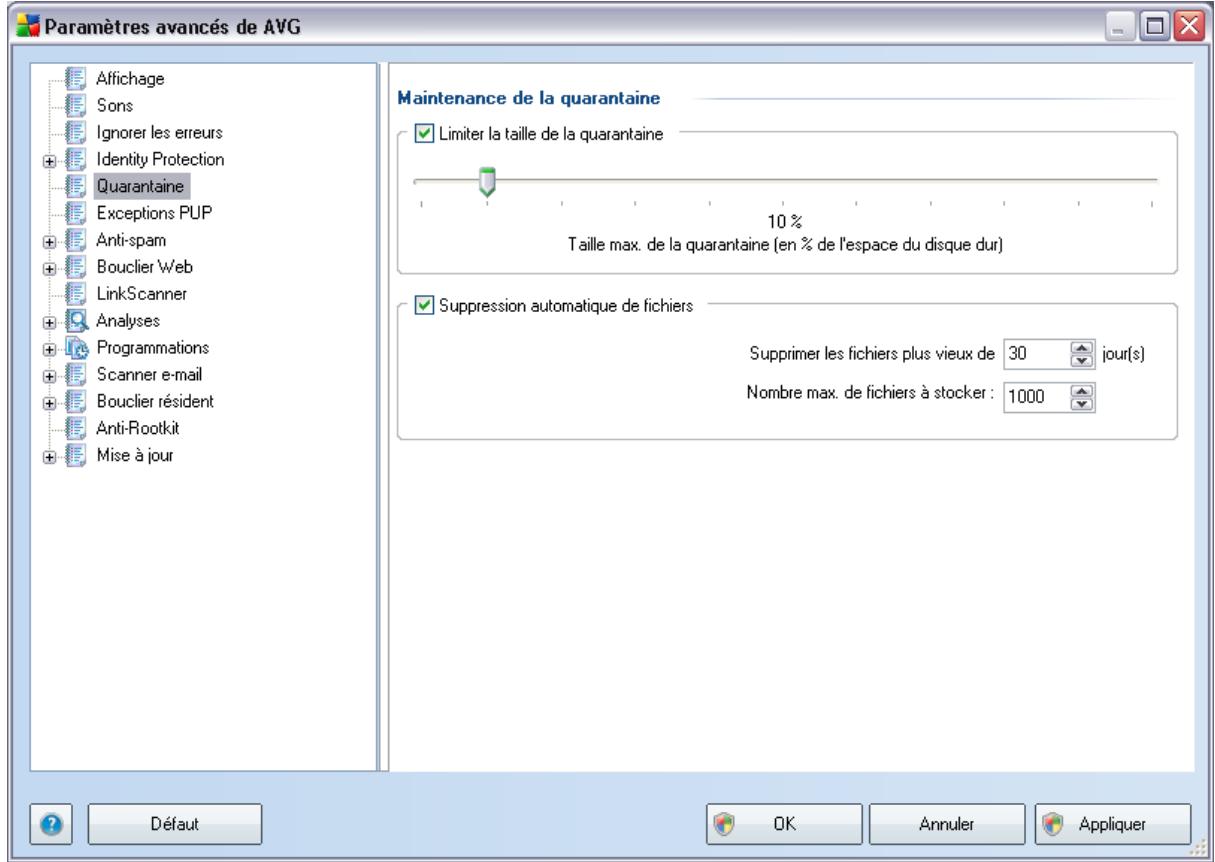Expand the Scanner e-mail node
Image resolution: width=1215 pixels, height=862 pixels.
tap(48, 376)
